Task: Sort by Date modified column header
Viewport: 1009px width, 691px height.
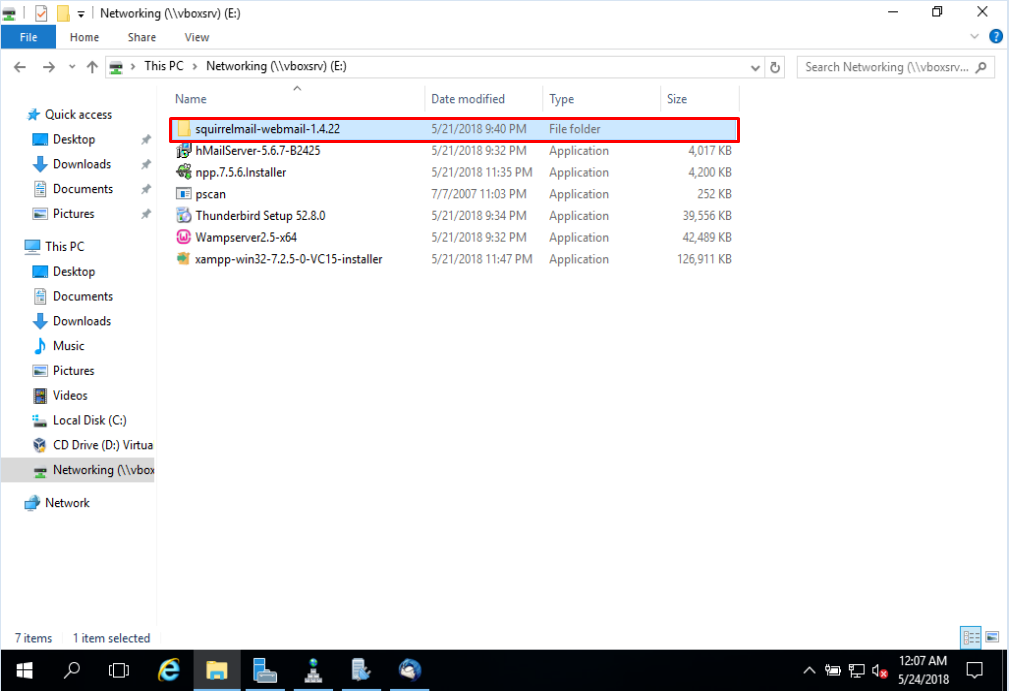Action: [468, 99]
